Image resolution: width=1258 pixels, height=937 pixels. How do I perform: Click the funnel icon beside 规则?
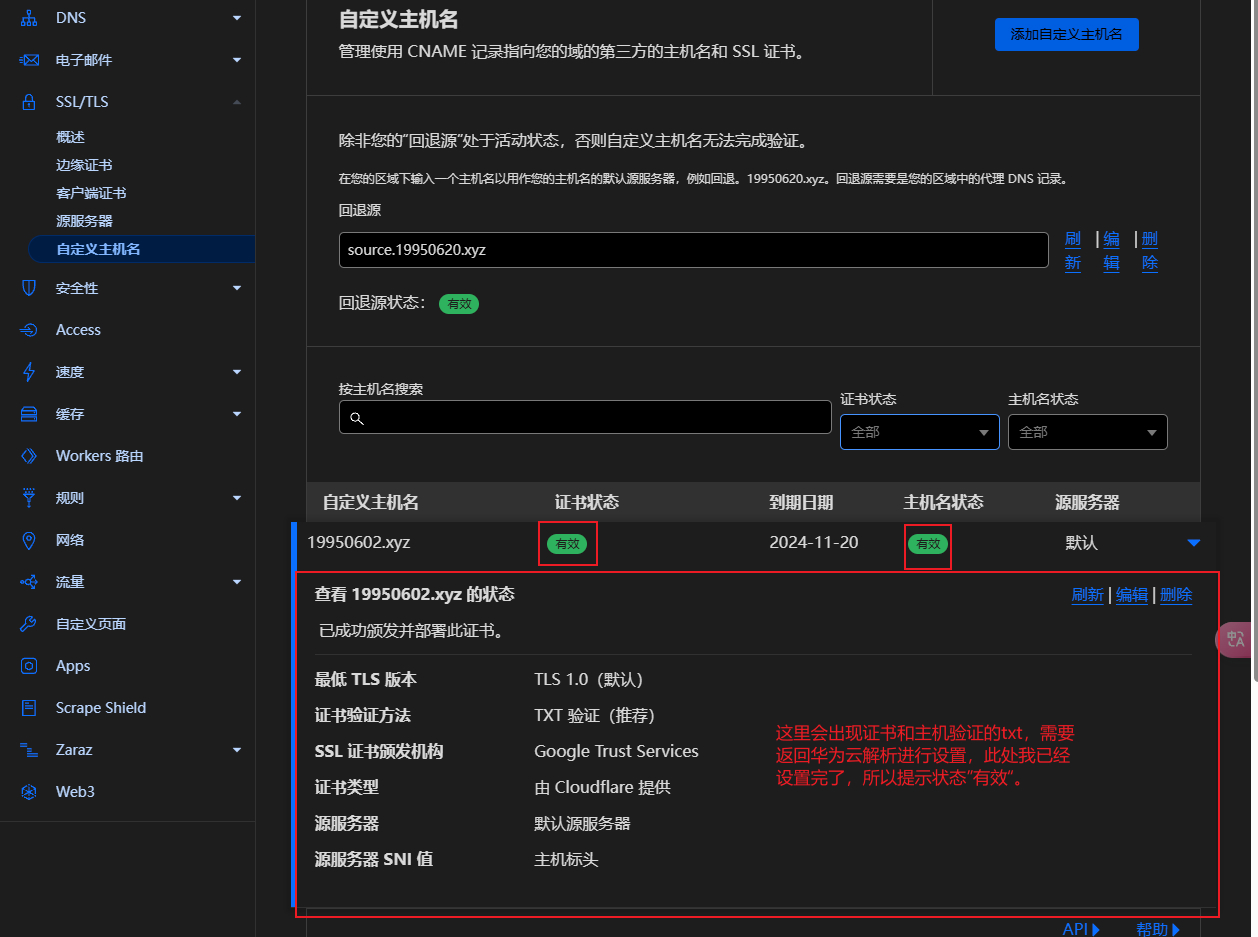click(29, 498)
